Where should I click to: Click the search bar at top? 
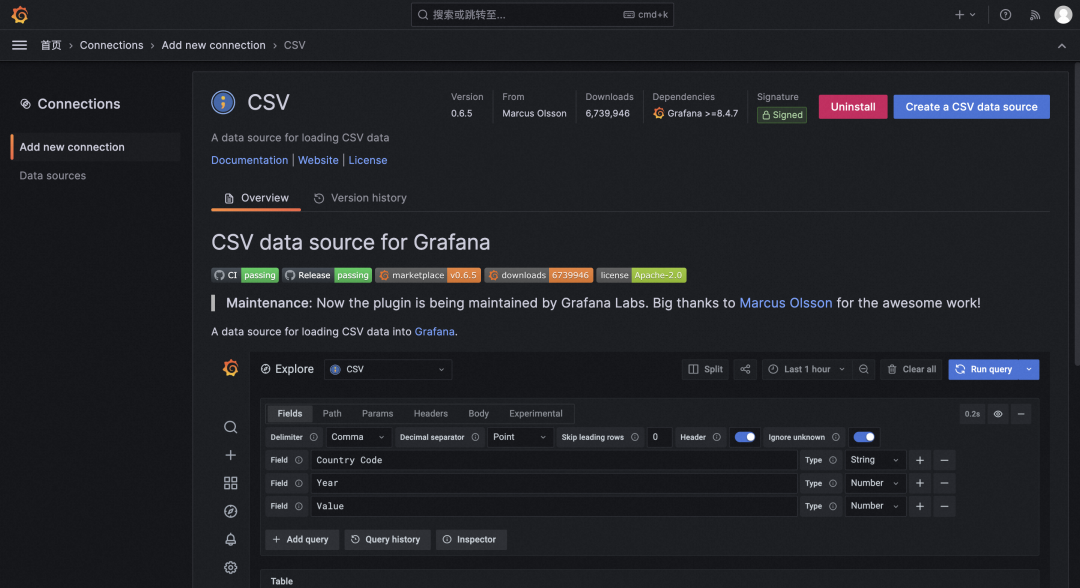(x=540, y=14)
